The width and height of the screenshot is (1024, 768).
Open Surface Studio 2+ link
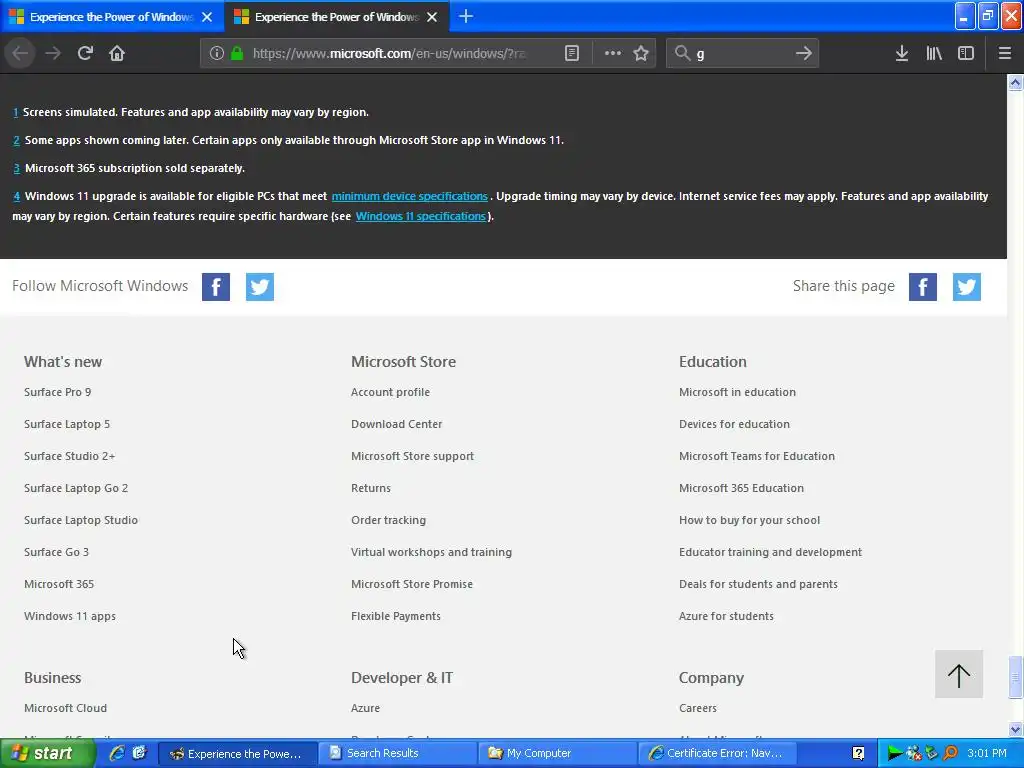(69, 456)
